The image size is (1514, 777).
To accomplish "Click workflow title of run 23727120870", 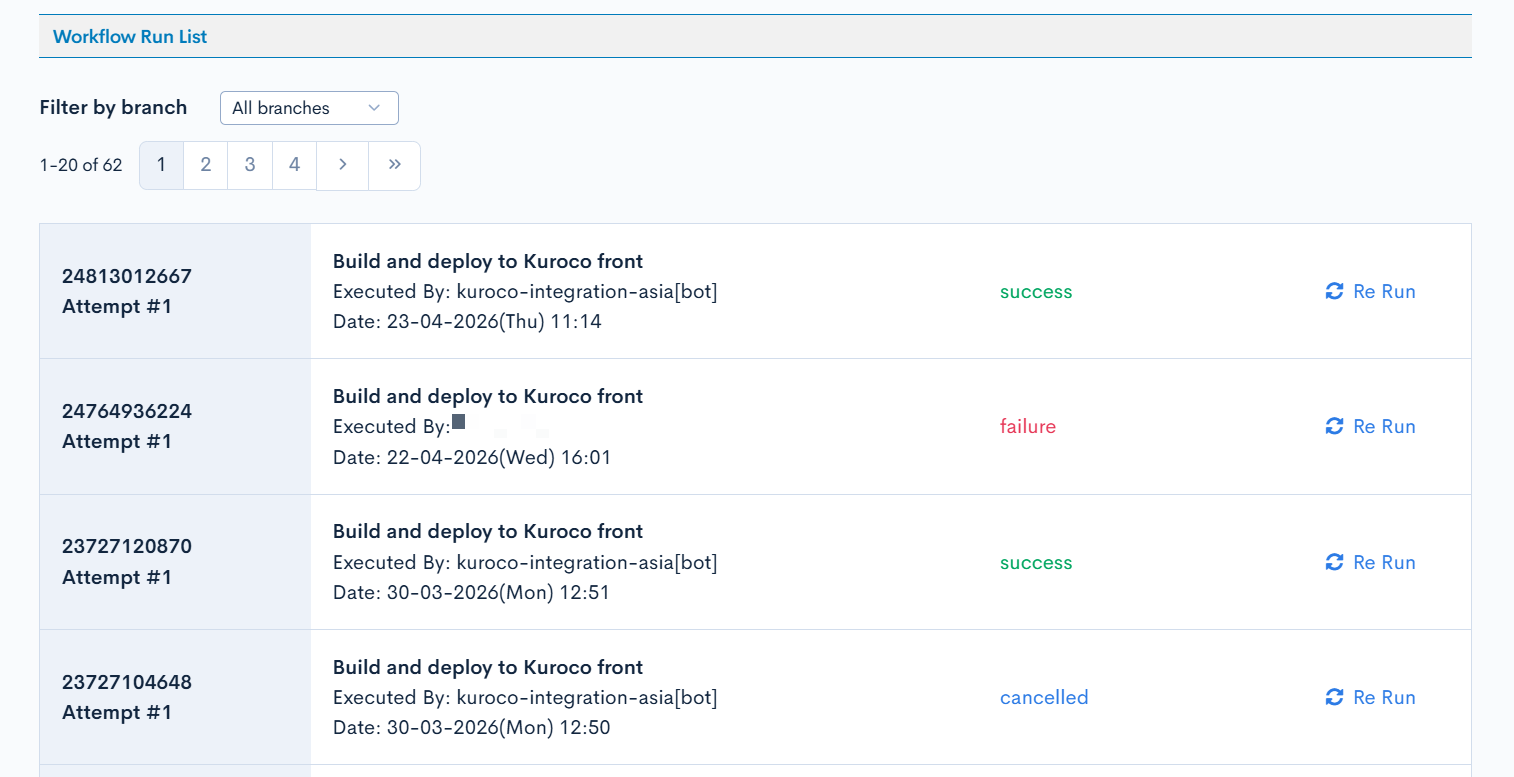I will (x=488, y=531).
